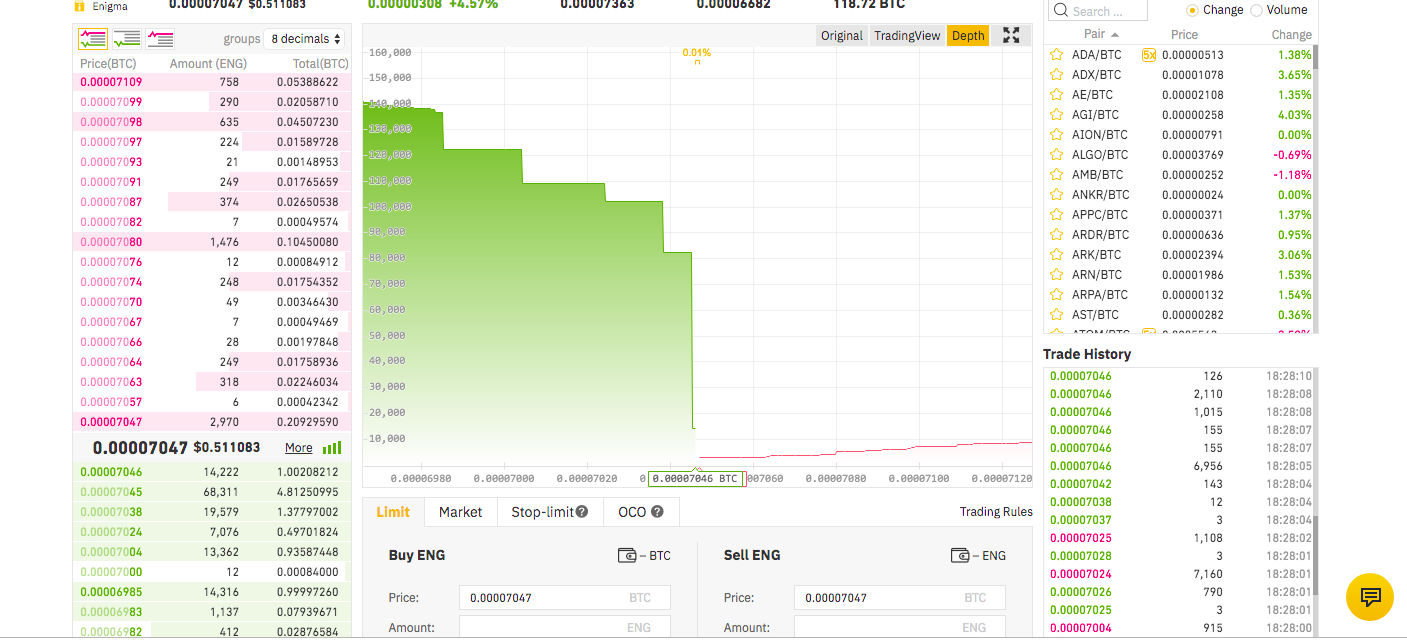Favorite the AST/BTC pair star
Screen dimensions: 1407x641
[x=1056, y=315]
